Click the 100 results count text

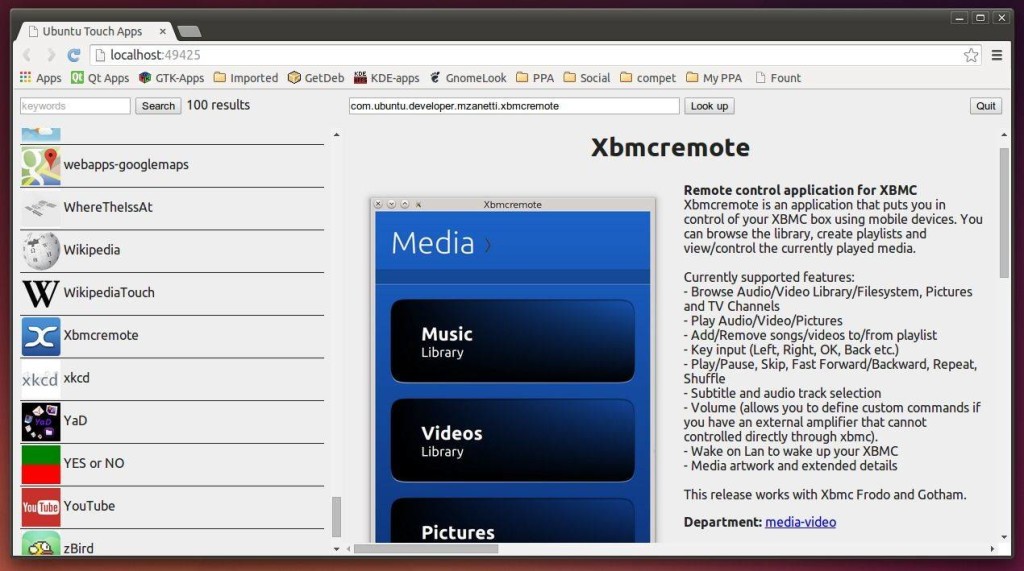click(218, 105)
